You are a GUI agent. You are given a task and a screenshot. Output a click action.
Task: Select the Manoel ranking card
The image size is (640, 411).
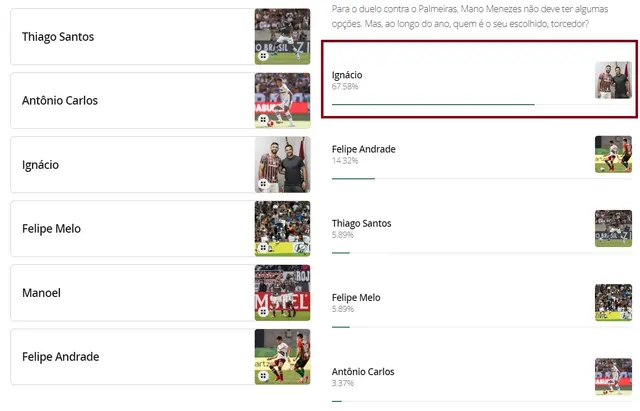[x=130, y=293]
